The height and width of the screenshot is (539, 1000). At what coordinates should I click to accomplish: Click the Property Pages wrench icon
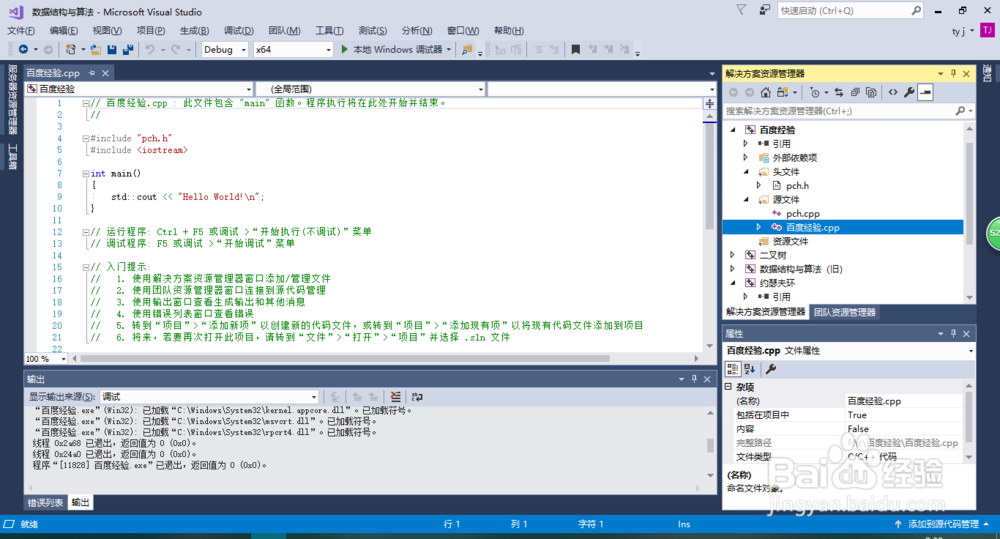[x=771, y=369]
